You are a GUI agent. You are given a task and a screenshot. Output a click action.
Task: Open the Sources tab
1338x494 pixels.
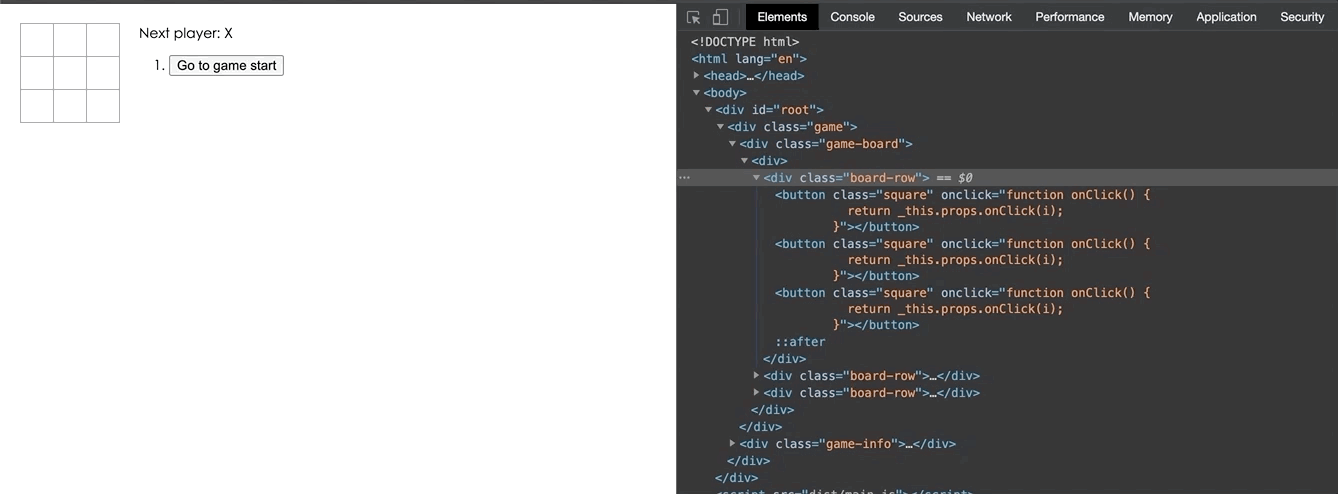(920, 17)
